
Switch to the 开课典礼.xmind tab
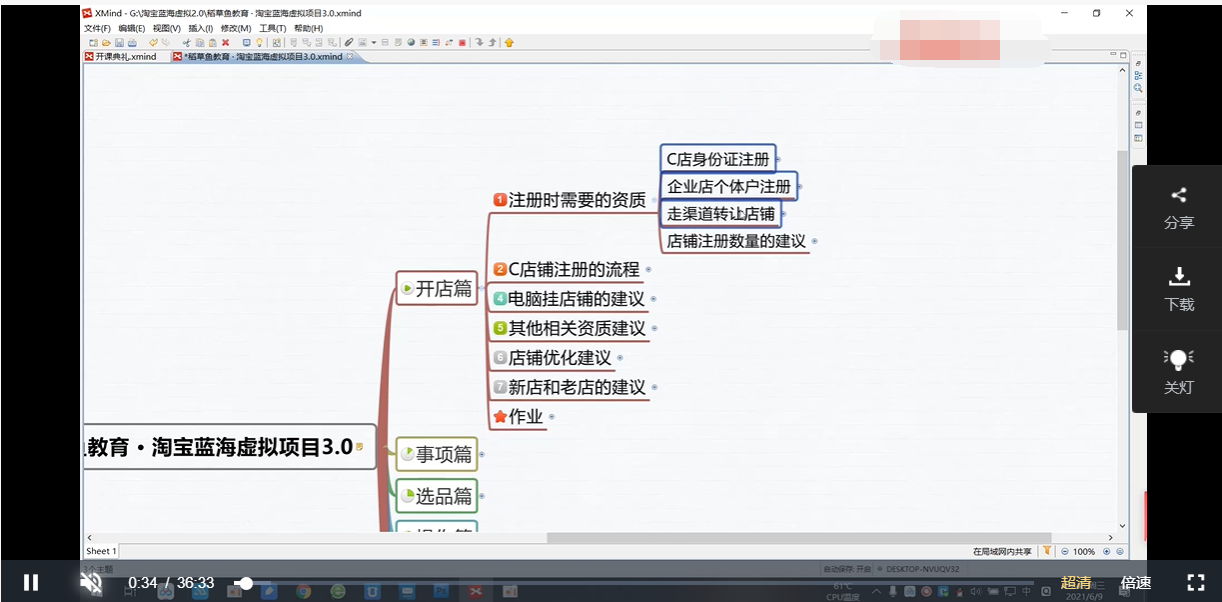(x=122, y=57)
